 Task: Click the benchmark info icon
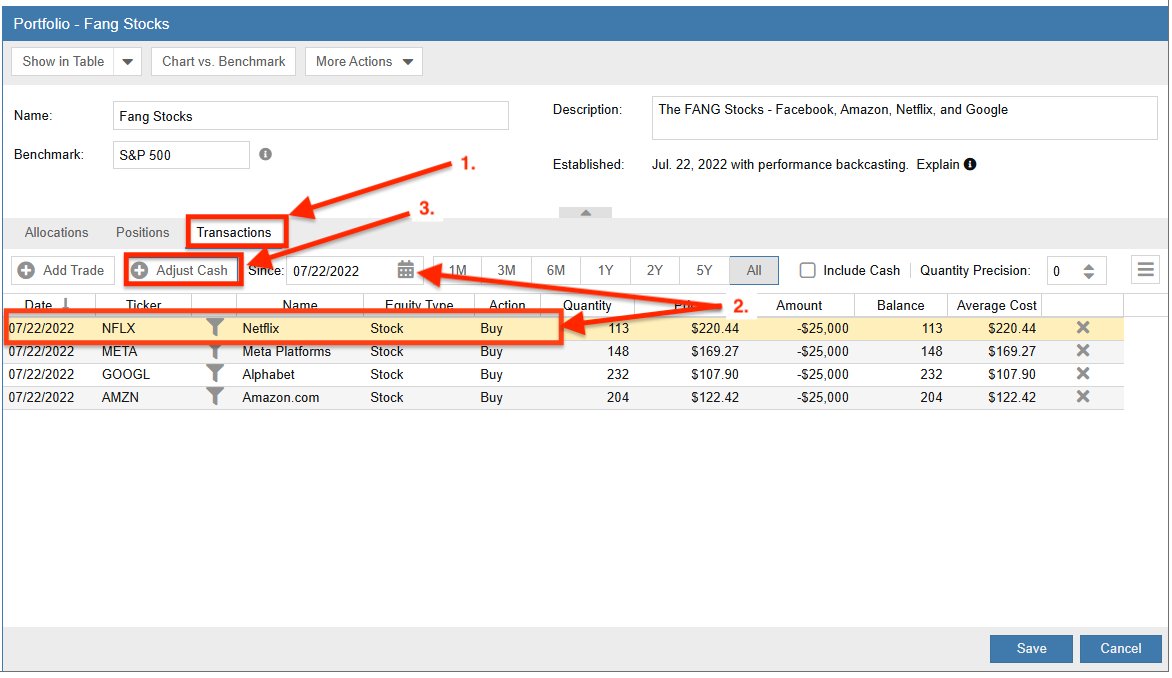tap(265, 155)
